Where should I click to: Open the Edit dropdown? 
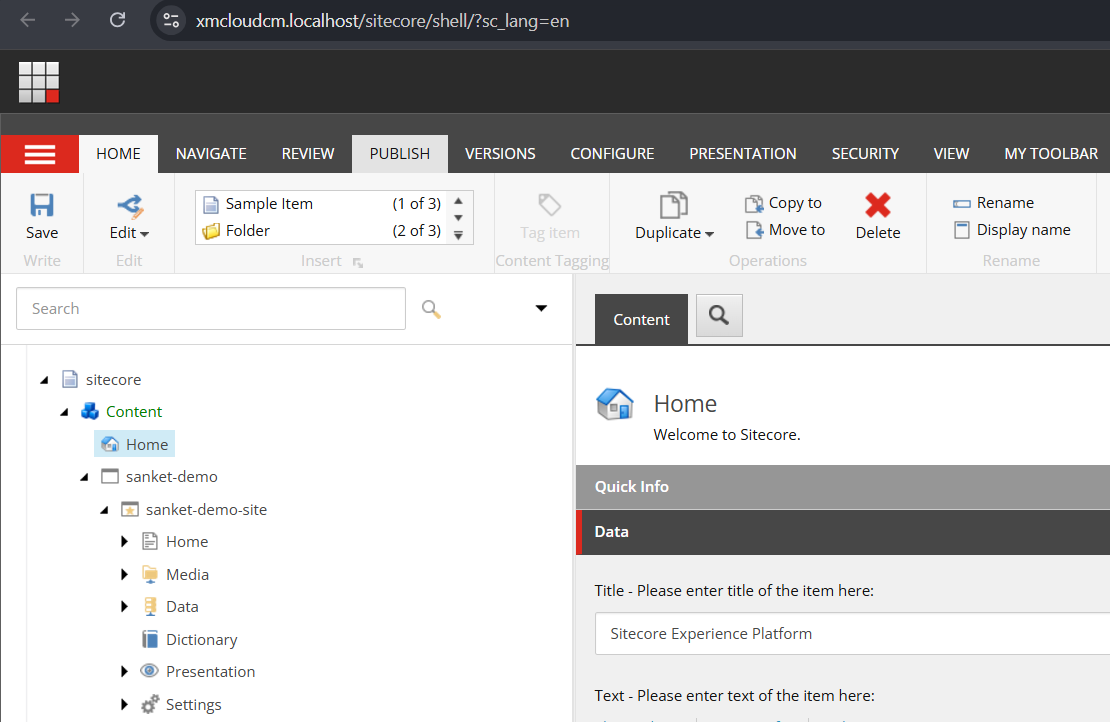pyautogui.click(x=129, y=220)
